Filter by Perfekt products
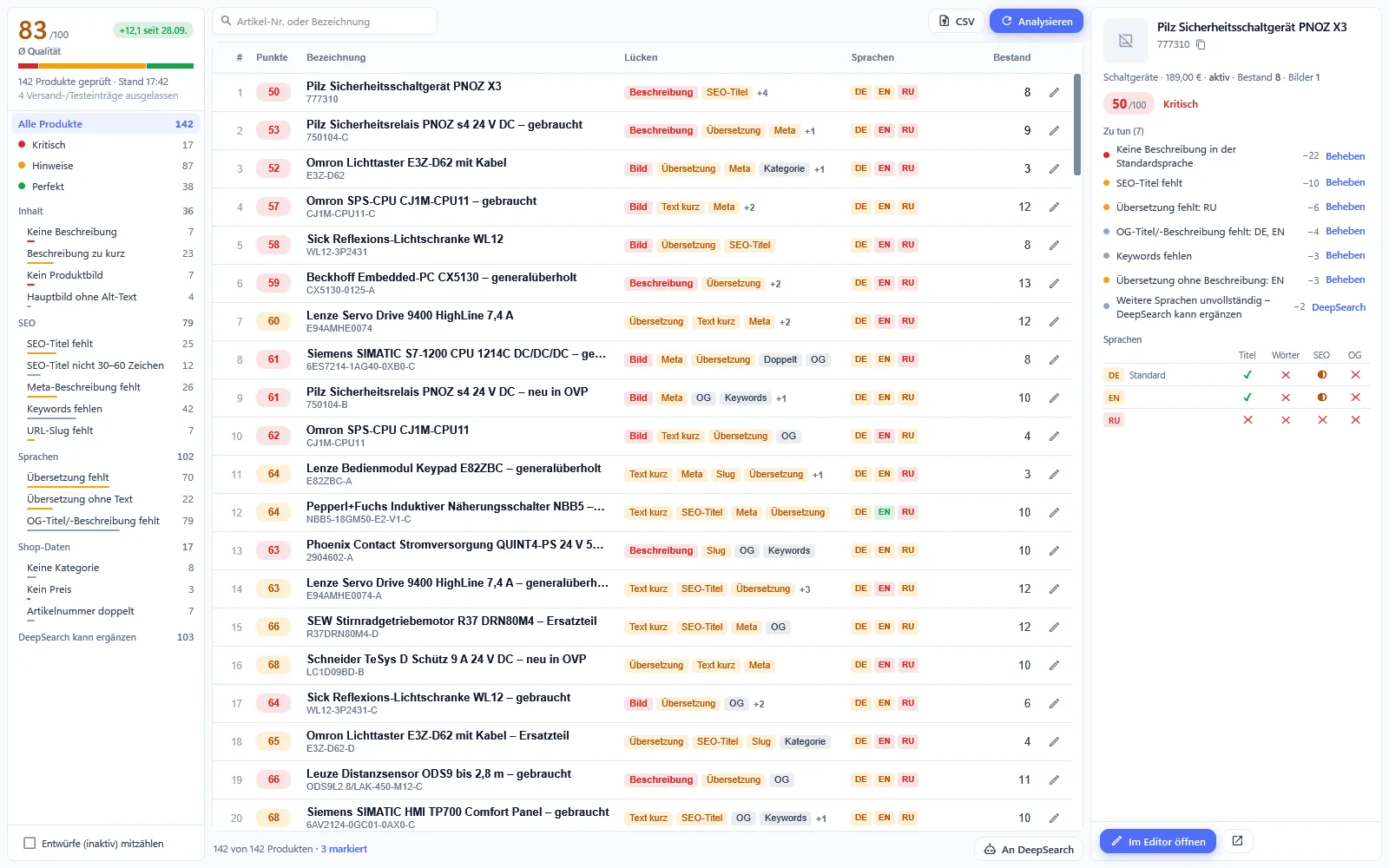1389x868 pixels. [105, 187]
